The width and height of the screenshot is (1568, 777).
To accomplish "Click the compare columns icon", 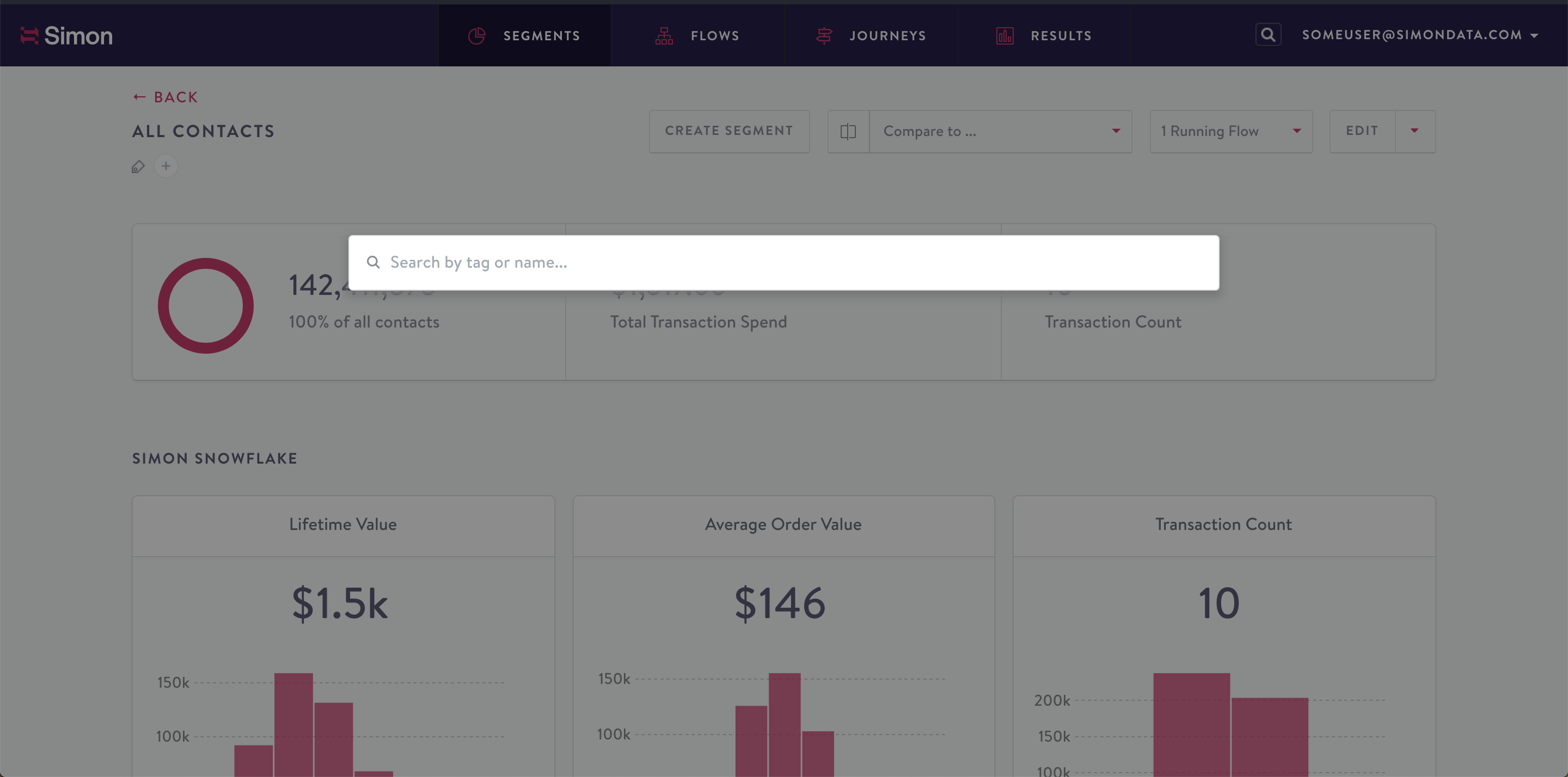I will pyautogui.click(x=848, y=132).
